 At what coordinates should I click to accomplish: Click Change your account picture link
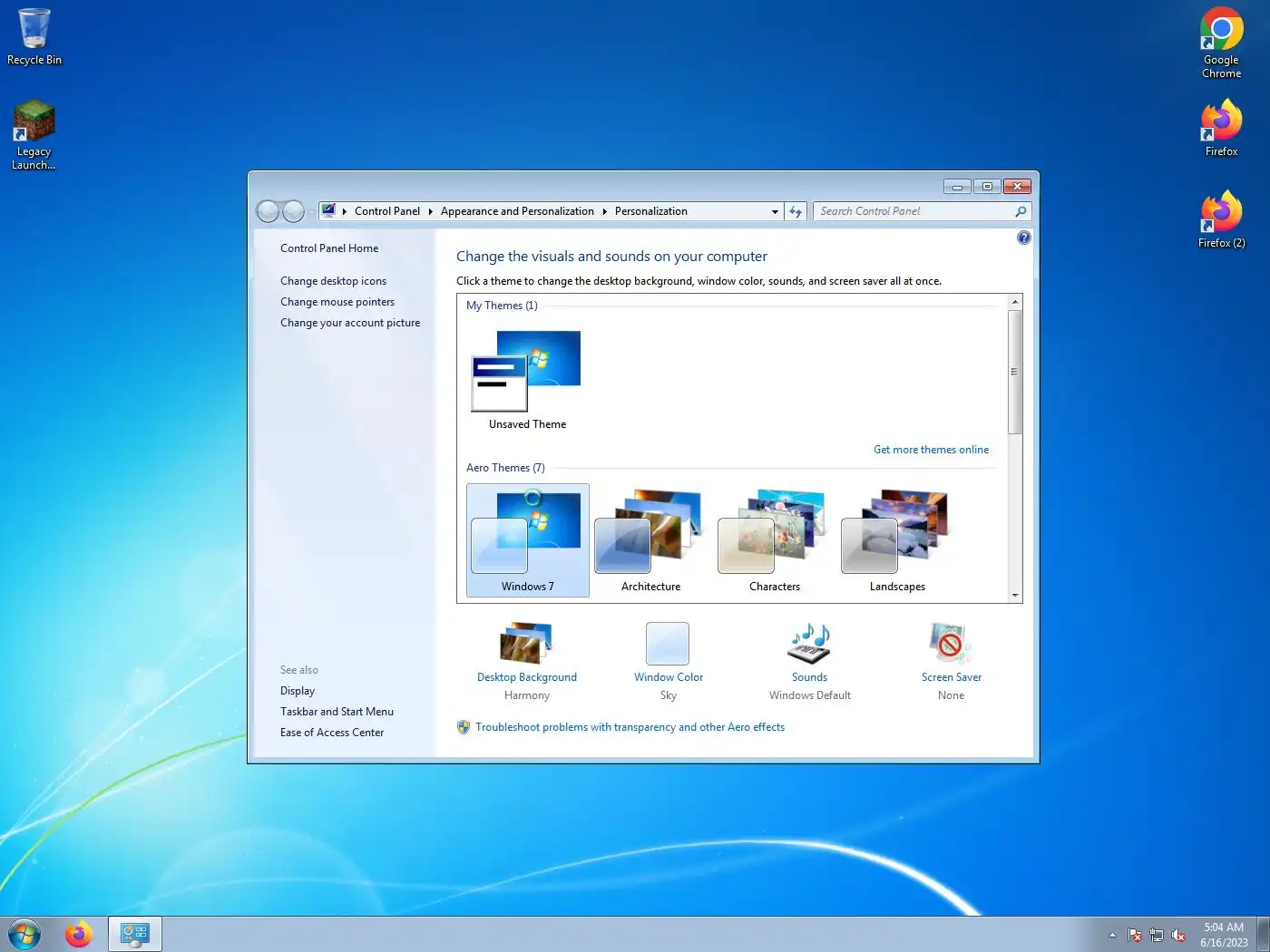pyautogui.click(x=350, y=323)
